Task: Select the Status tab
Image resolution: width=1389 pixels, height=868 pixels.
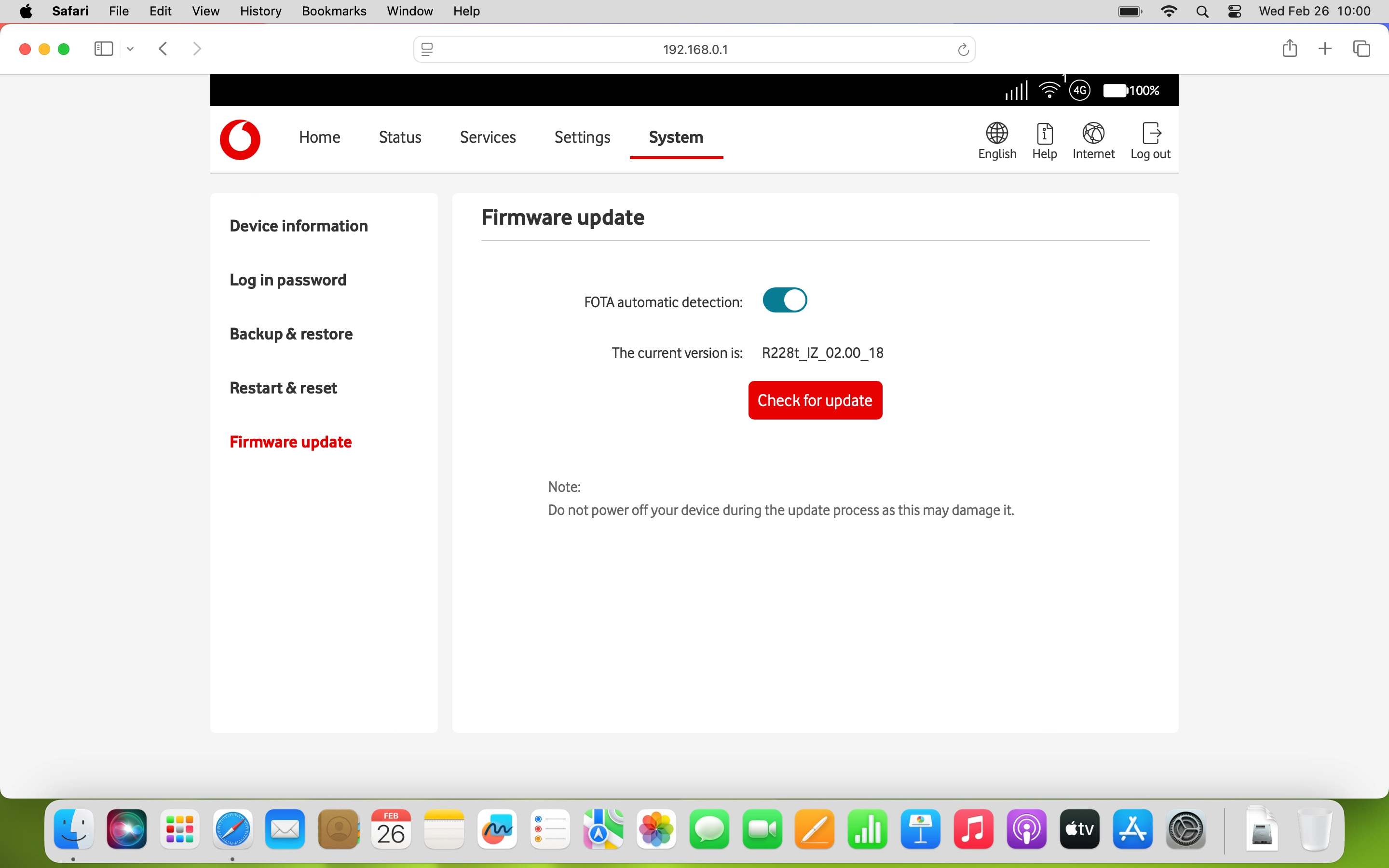Action: point(399,137)
